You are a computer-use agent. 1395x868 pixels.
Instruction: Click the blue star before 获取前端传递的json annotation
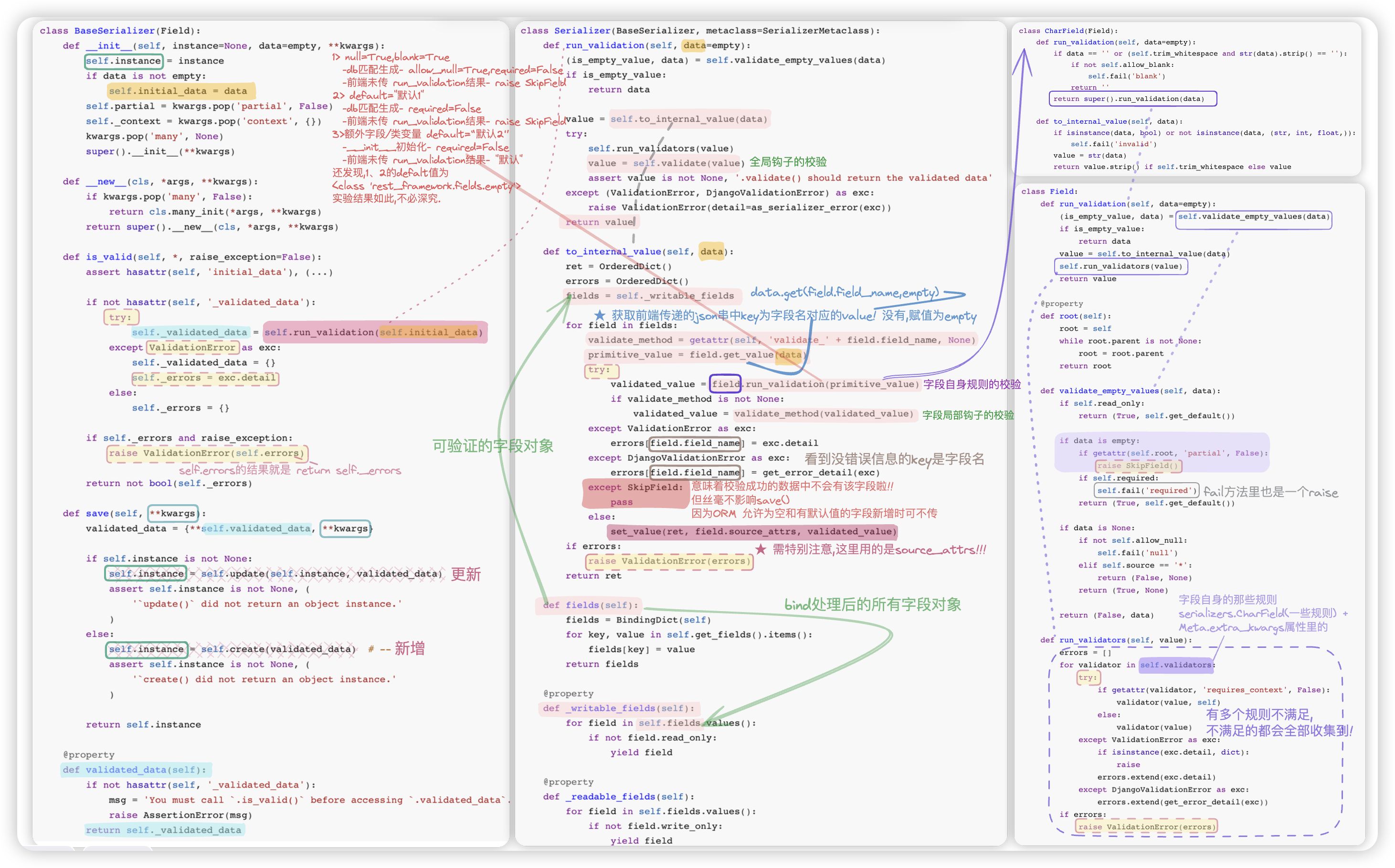pos(599,315)
